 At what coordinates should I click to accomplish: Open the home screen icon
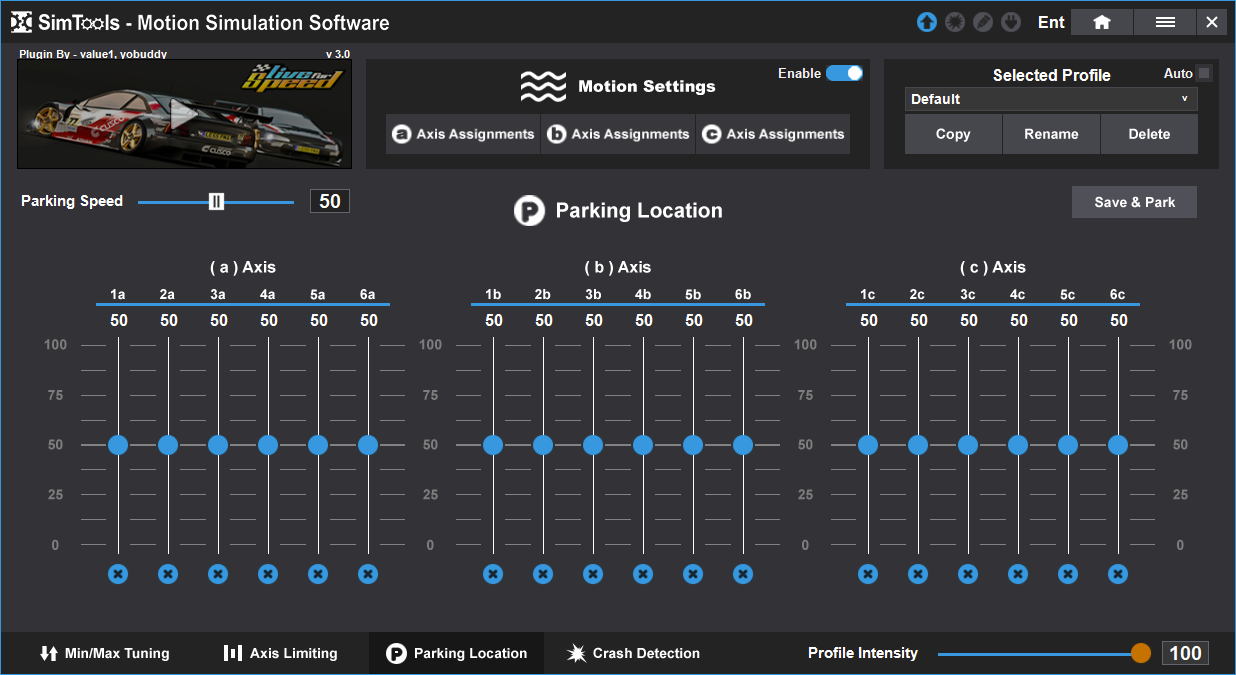coord(1102,22)
